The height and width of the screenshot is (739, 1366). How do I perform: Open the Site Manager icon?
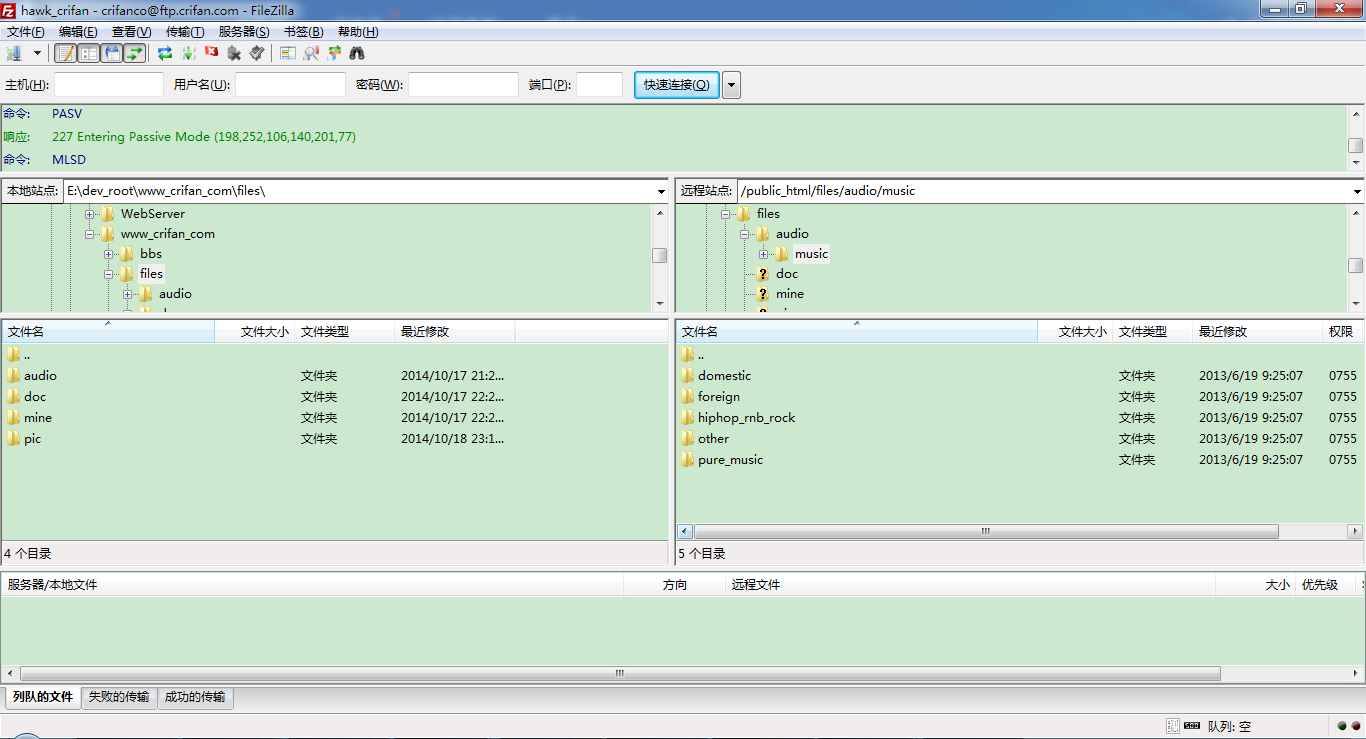click(14, 53)
